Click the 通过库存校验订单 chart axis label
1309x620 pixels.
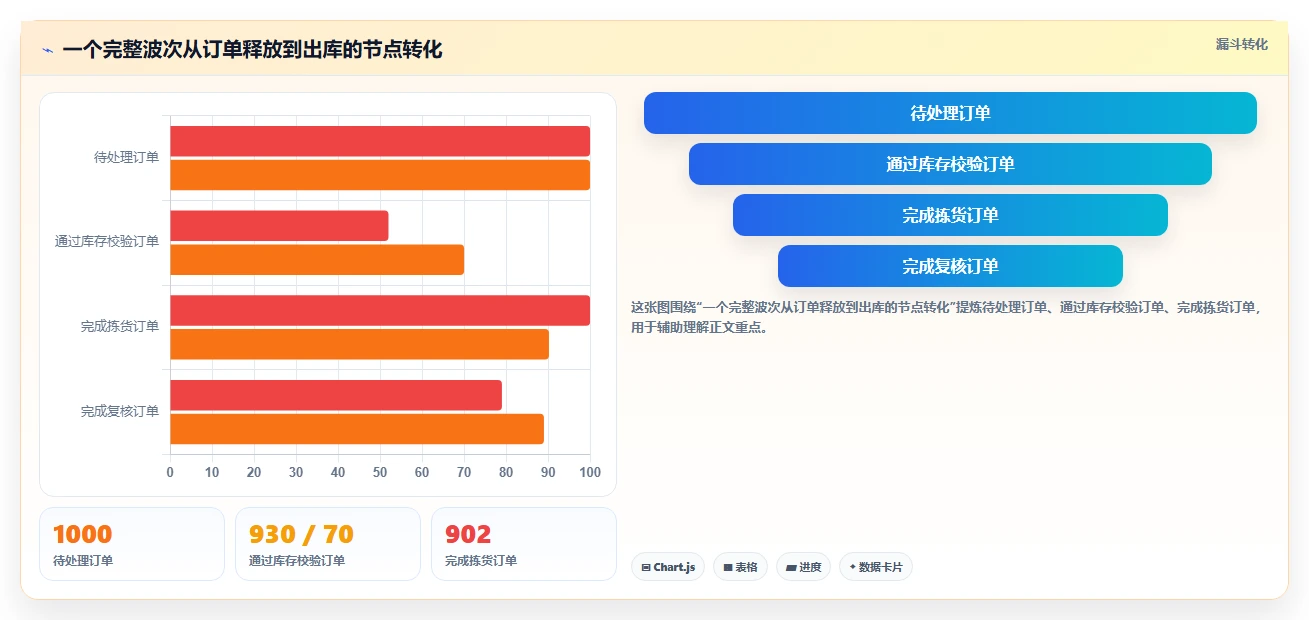tap(107, 242)
